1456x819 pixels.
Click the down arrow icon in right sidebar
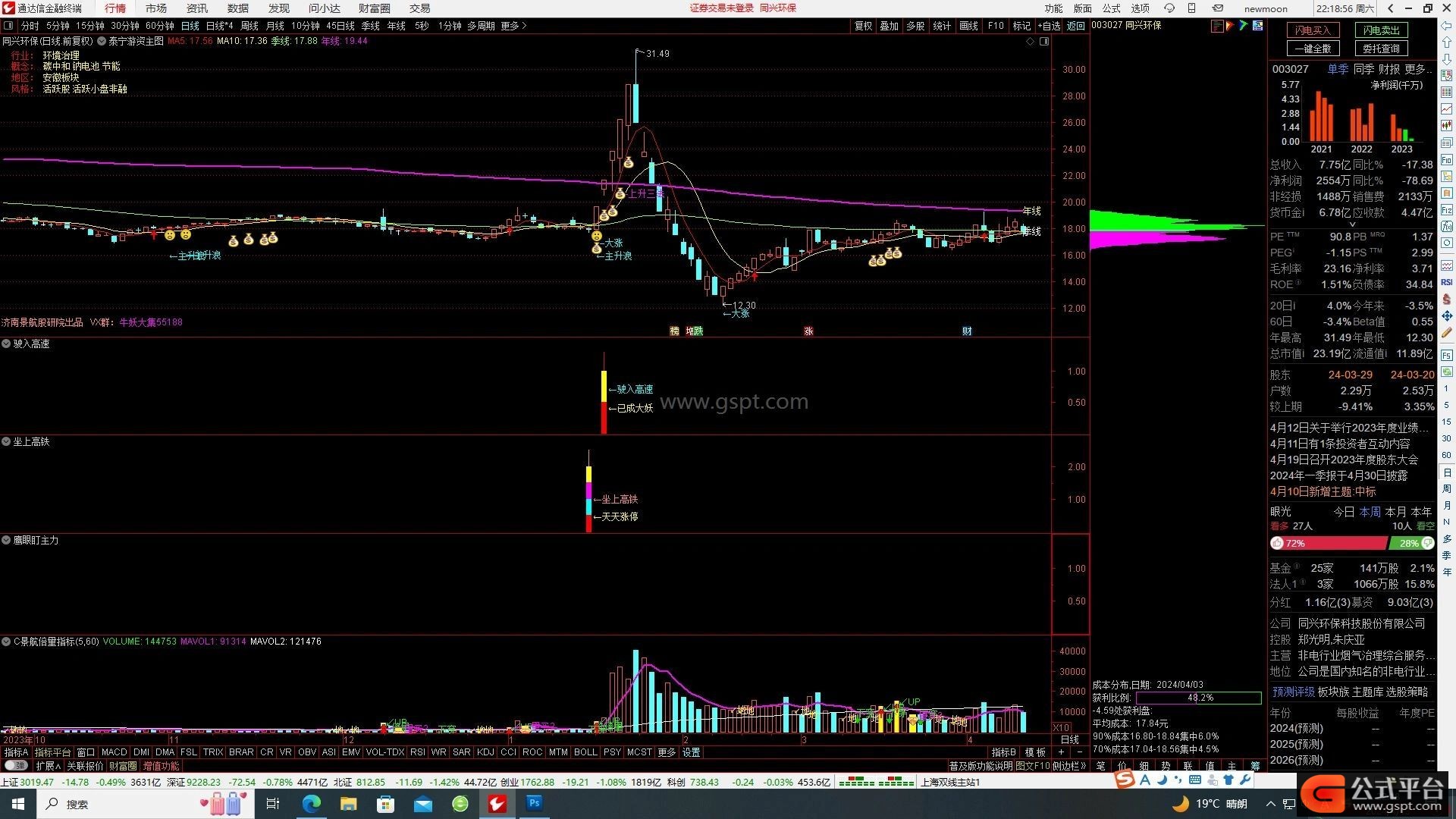point(1447,59)
